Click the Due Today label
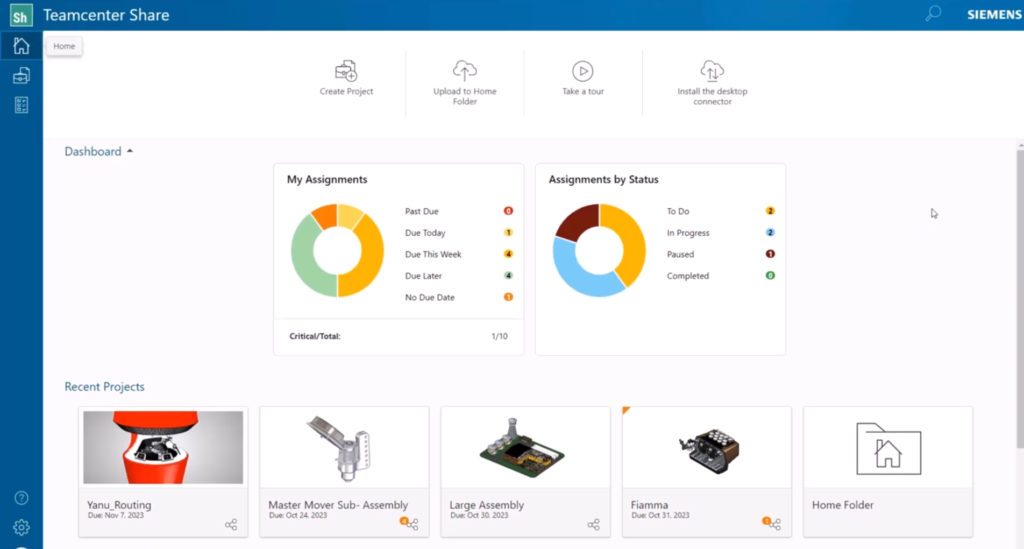This screenshot has width=1024, height=549. pos(424,232)
